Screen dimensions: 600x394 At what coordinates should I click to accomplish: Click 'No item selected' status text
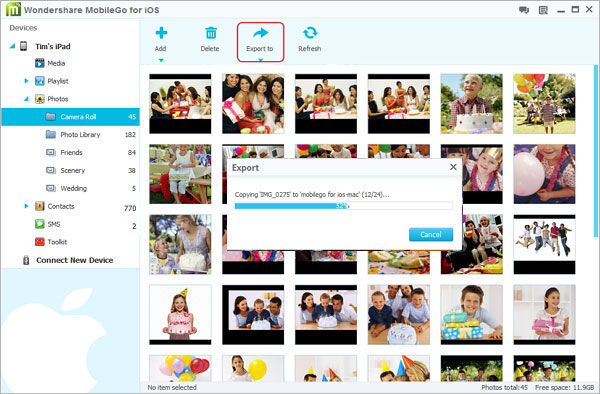click(172, 387)
